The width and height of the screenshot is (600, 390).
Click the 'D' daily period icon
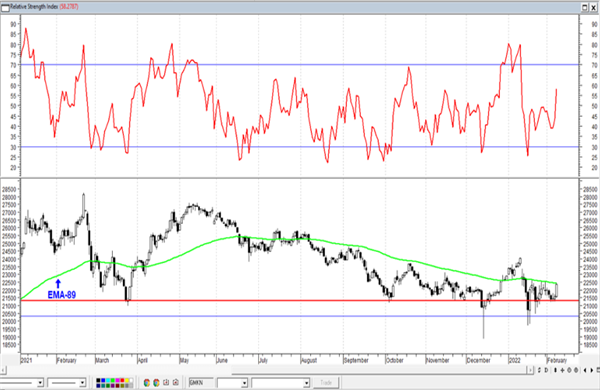click(546, 370)
